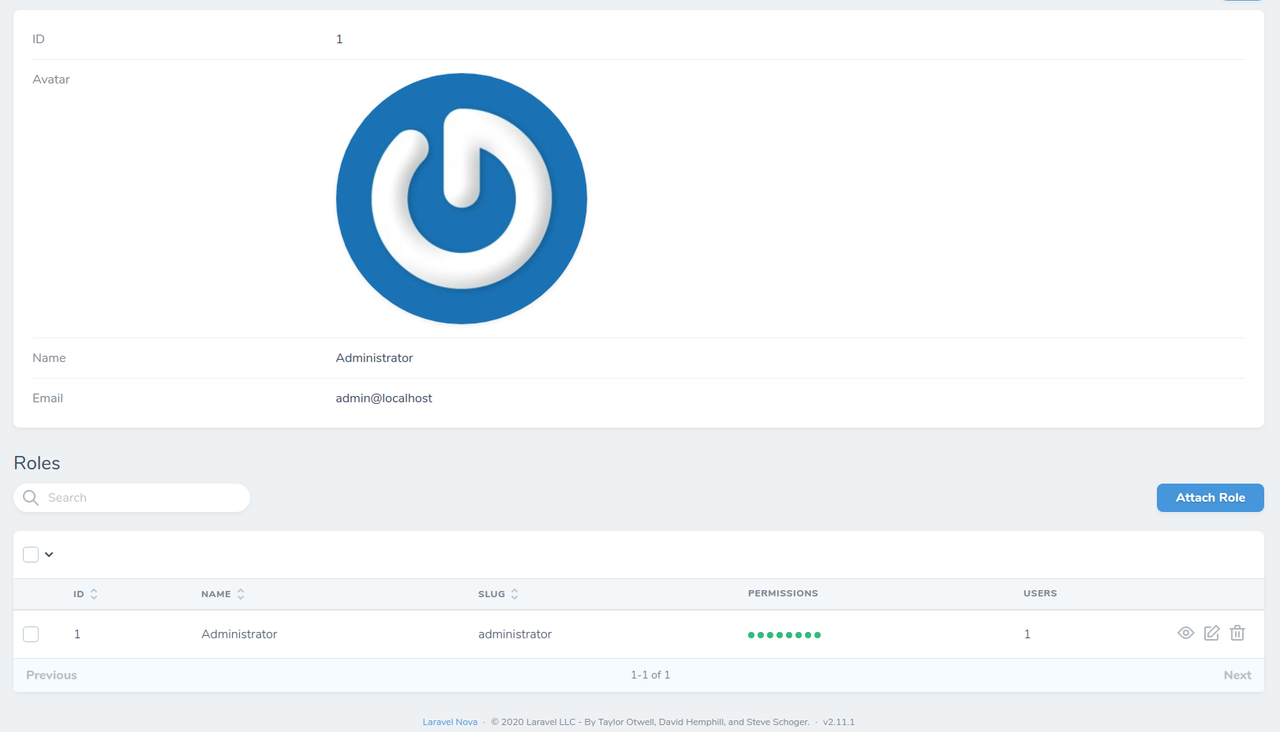Sort roles by Slug column arrows
Image resolution: width=1280 pixels, height=732 pixels.
coord(515,594)
